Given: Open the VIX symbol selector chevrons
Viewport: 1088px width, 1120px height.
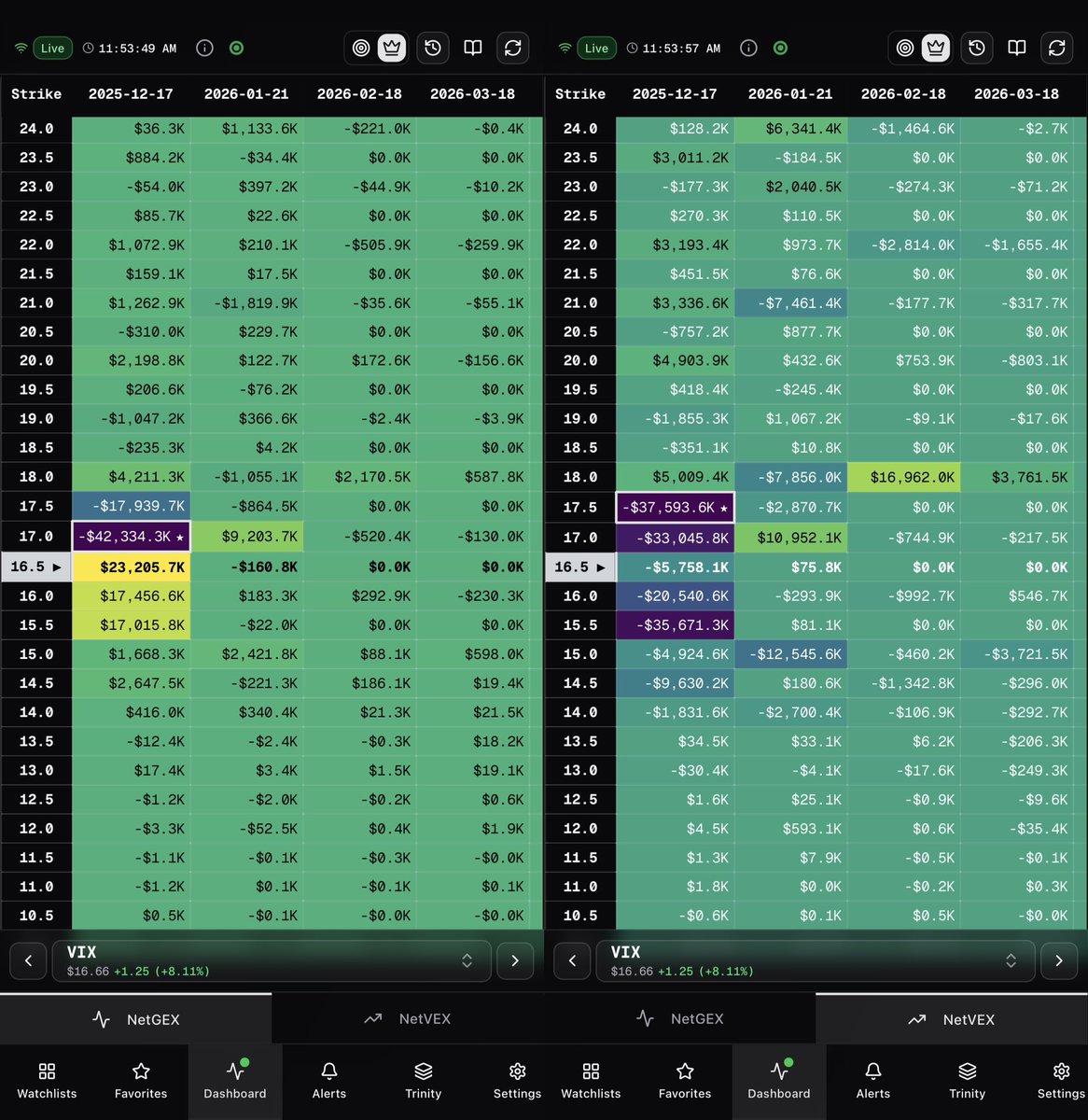Looking at the screenshot, I should pos(467,960).
